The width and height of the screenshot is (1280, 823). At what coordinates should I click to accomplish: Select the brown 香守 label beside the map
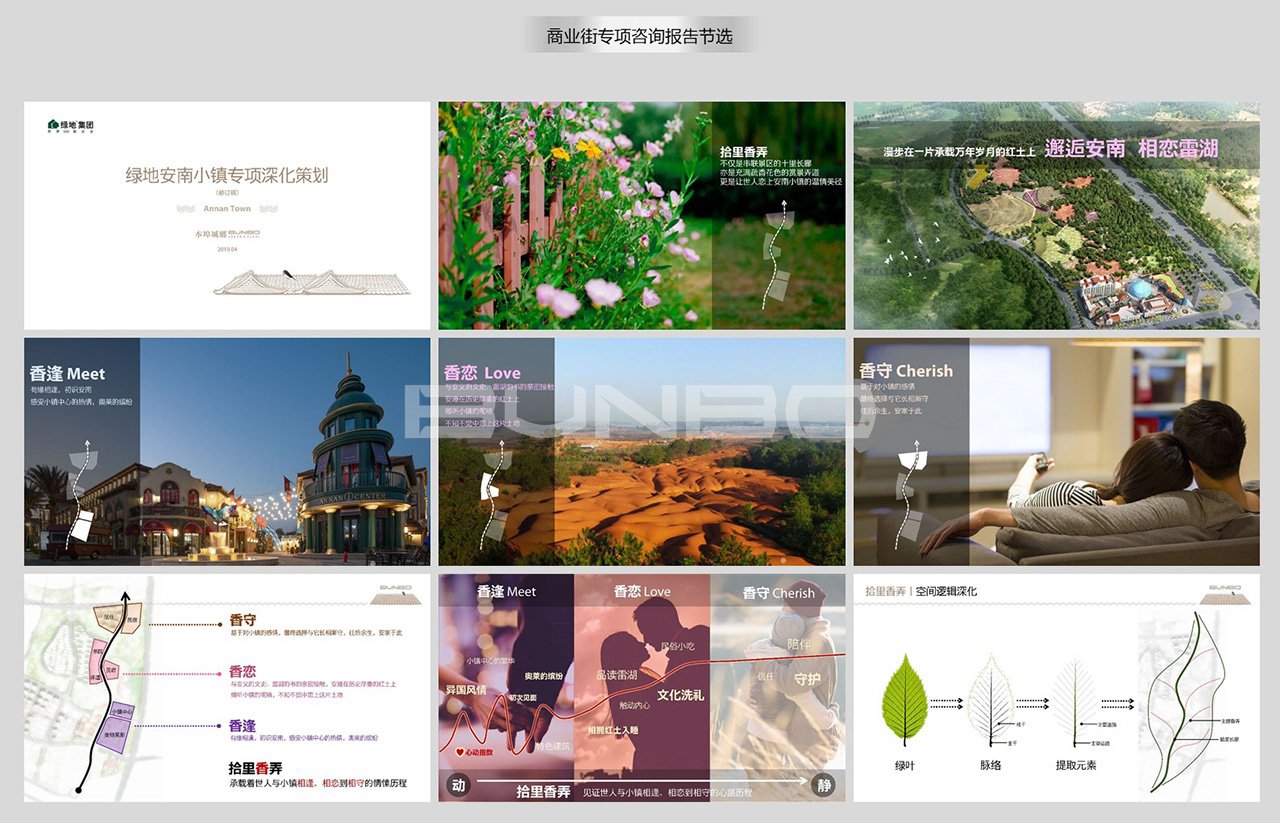click(x=242, y=620)
